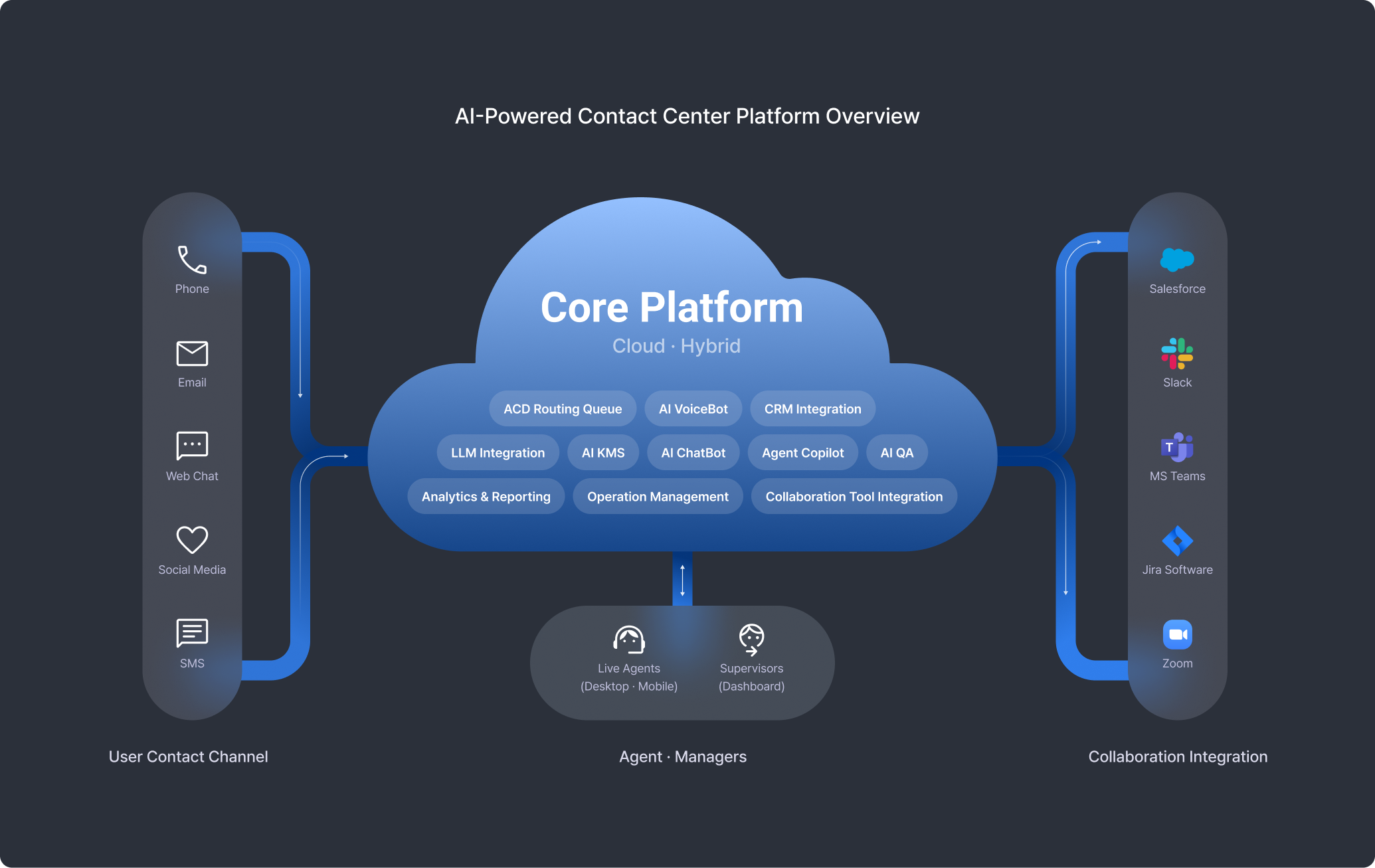Select the Analytics & Reporting pill
Screen dimensions: 1375x868
coord(486,497)
